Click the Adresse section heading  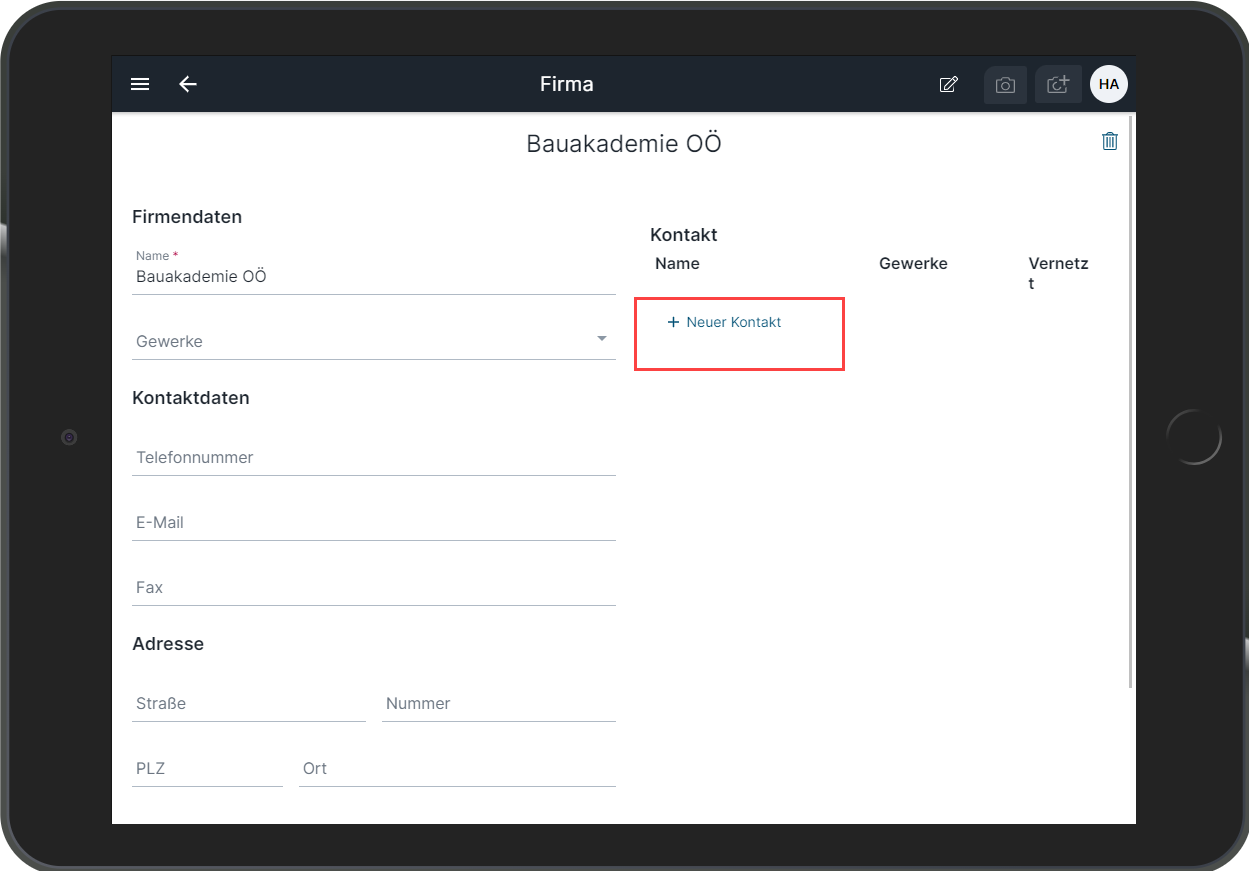(x=168, y=644)
